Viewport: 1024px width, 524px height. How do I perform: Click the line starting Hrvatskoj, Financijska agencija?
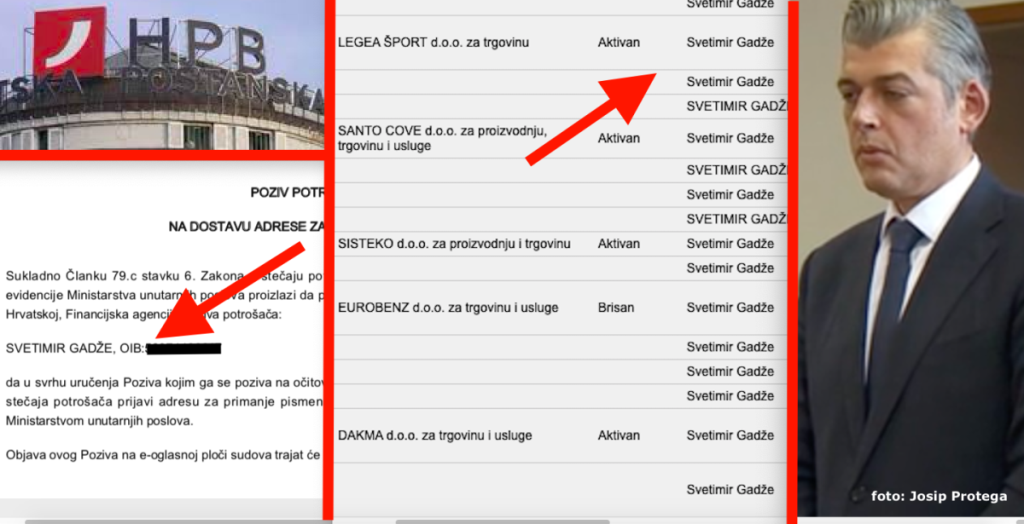[x=144, y=315]
